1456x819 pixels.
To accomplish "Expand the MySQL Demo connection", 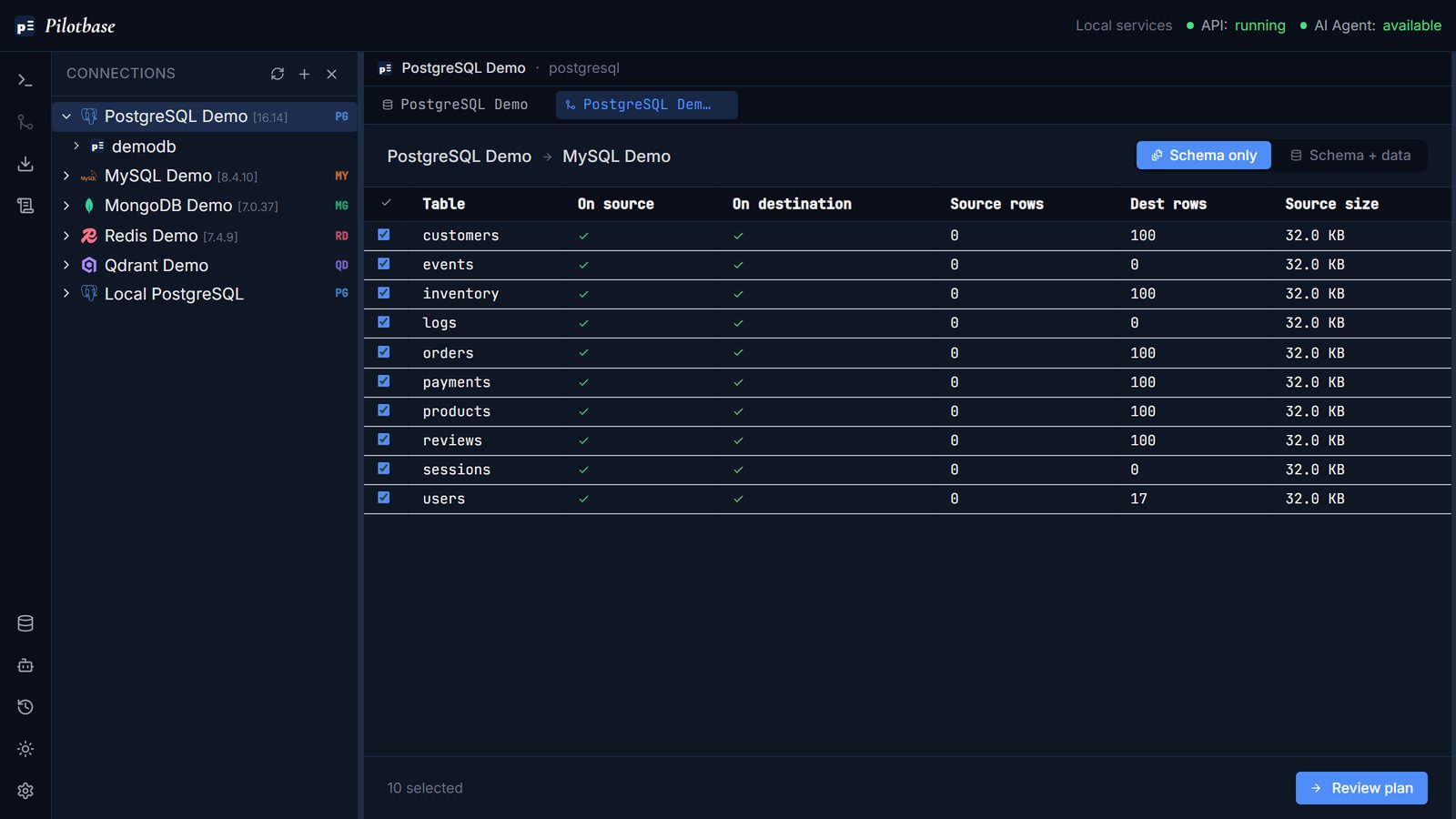I will pos(66,176).
